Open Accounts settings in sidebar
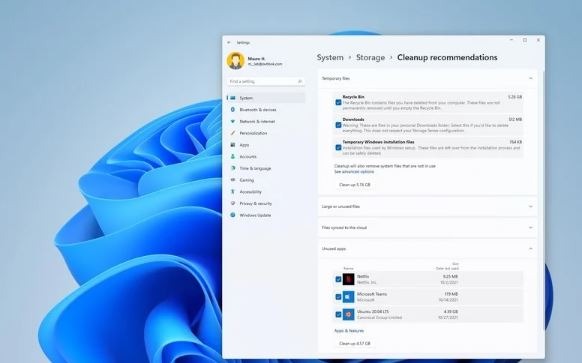This screenshot has height=363, width=582. 266,157
